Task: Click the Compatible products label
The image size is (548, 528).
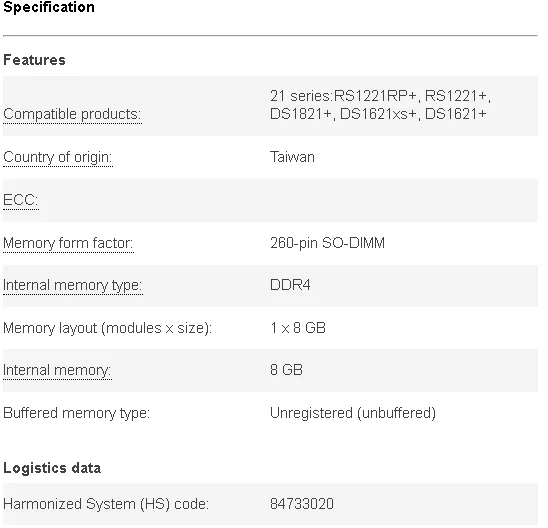Action: click(x=72, y=114)
